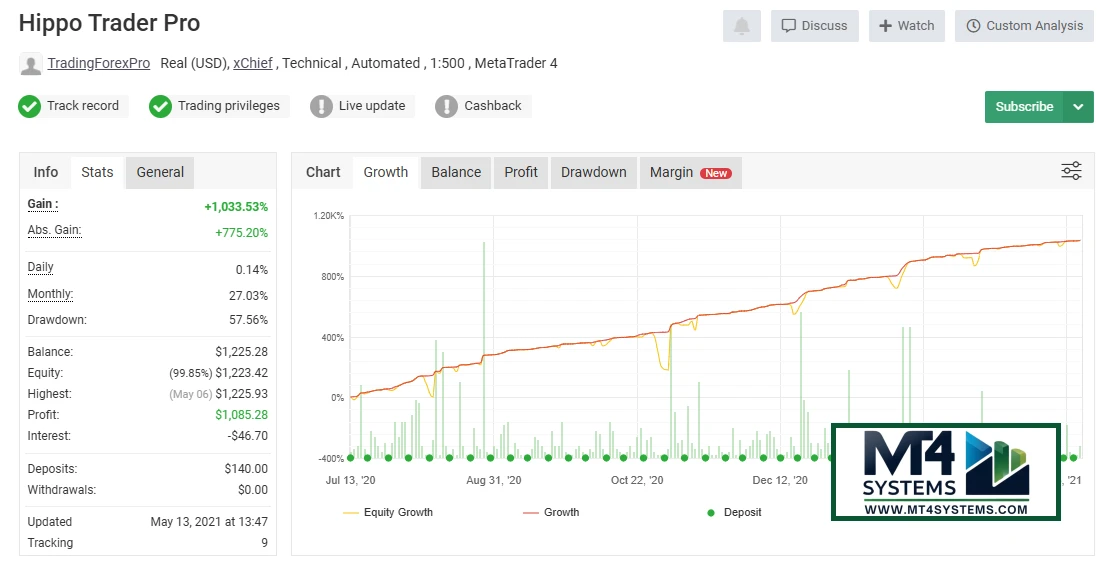
Task: Switch to the Drawdown chart tab
Action: pyautogui.click(x=593, y=172)
